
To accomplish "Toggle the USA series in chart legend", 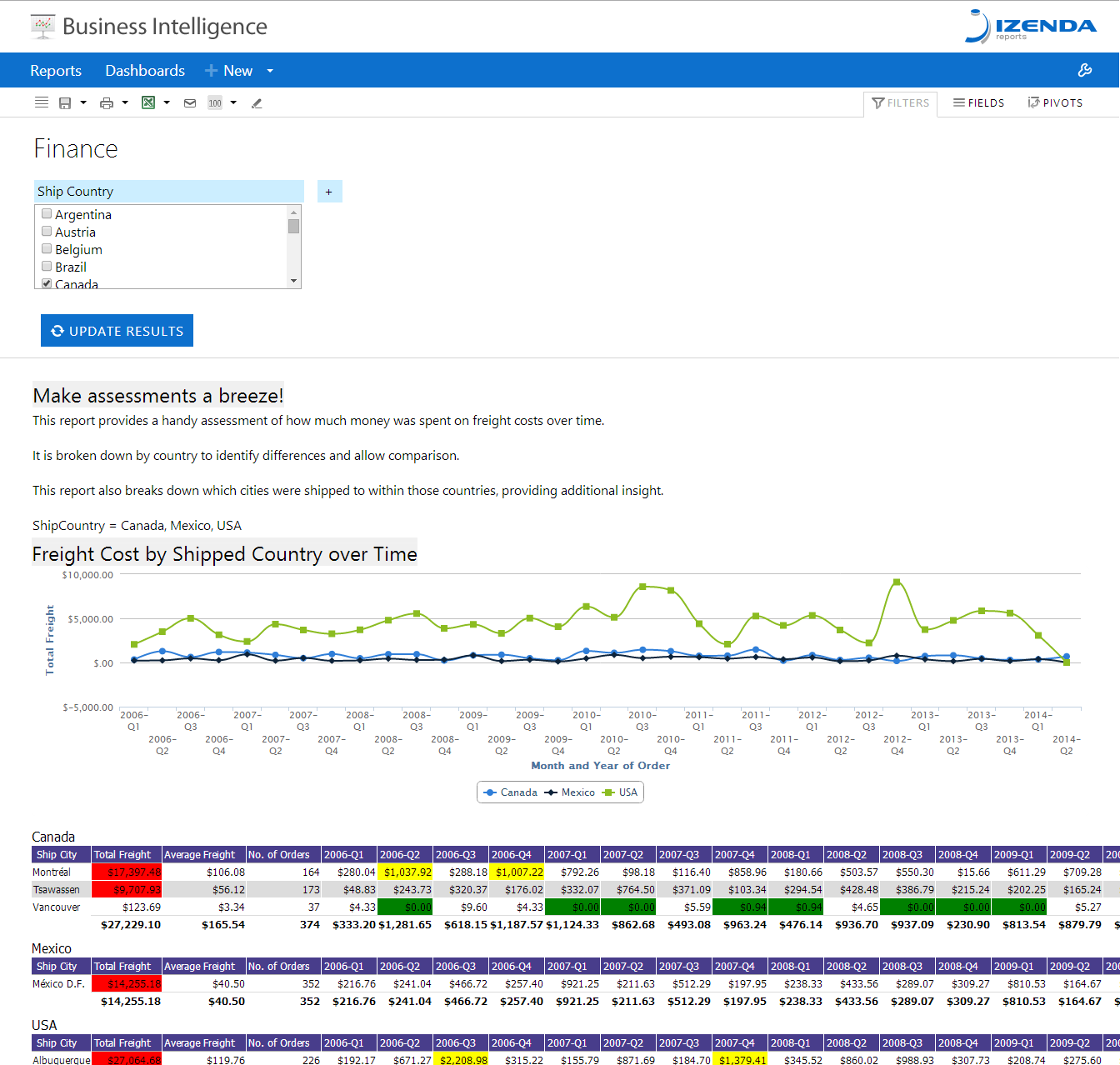I will 620,792.
